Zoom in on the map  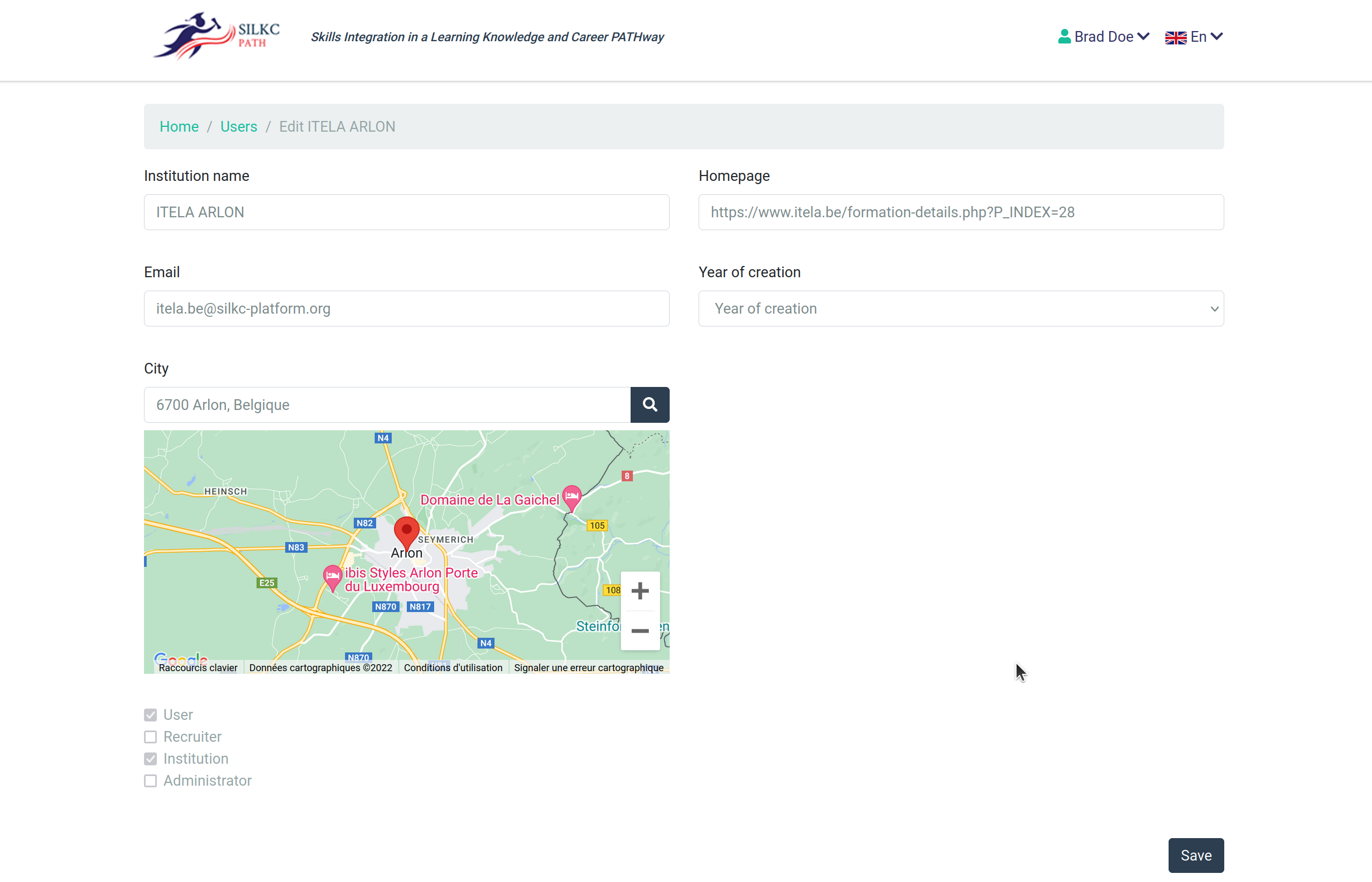click(x=640, y=591)
